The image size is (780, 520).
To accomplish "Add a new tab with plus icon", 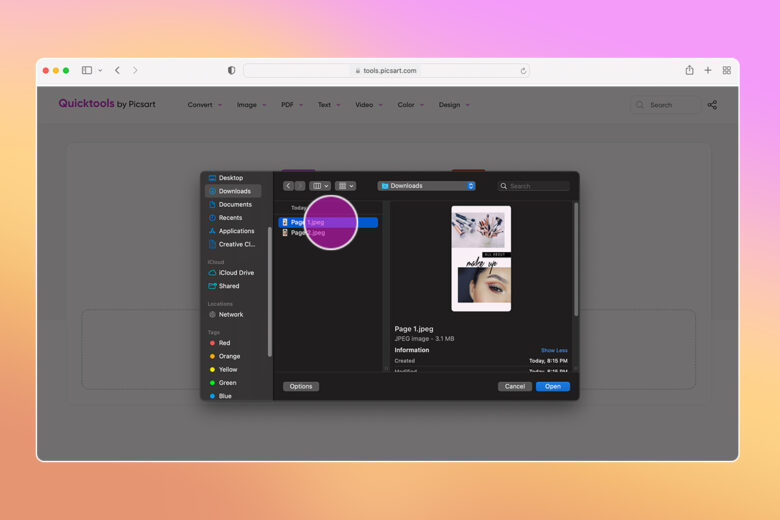I will pos(708,70).
